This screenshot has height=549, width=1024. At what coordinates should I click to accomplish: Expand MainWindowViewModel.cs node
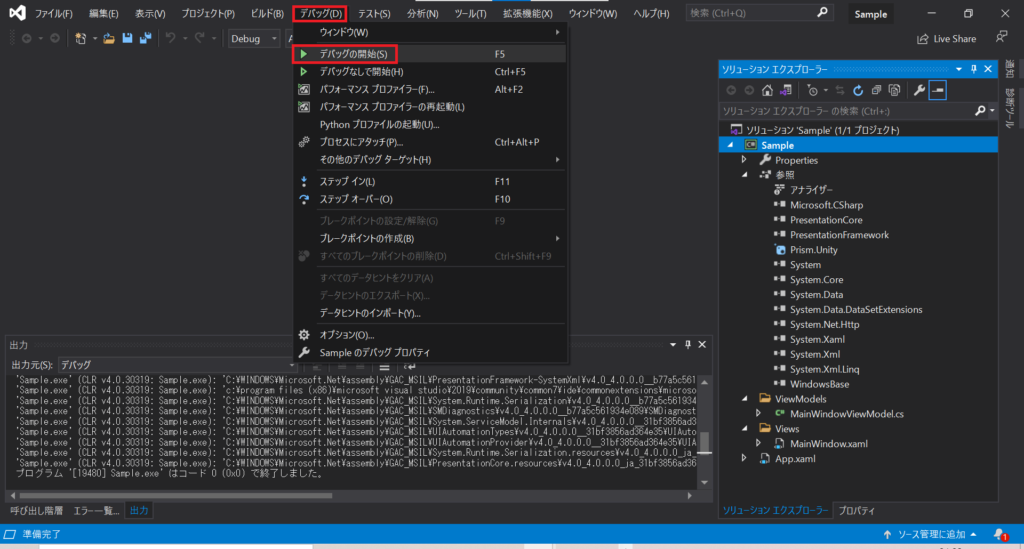pos(758,413)
